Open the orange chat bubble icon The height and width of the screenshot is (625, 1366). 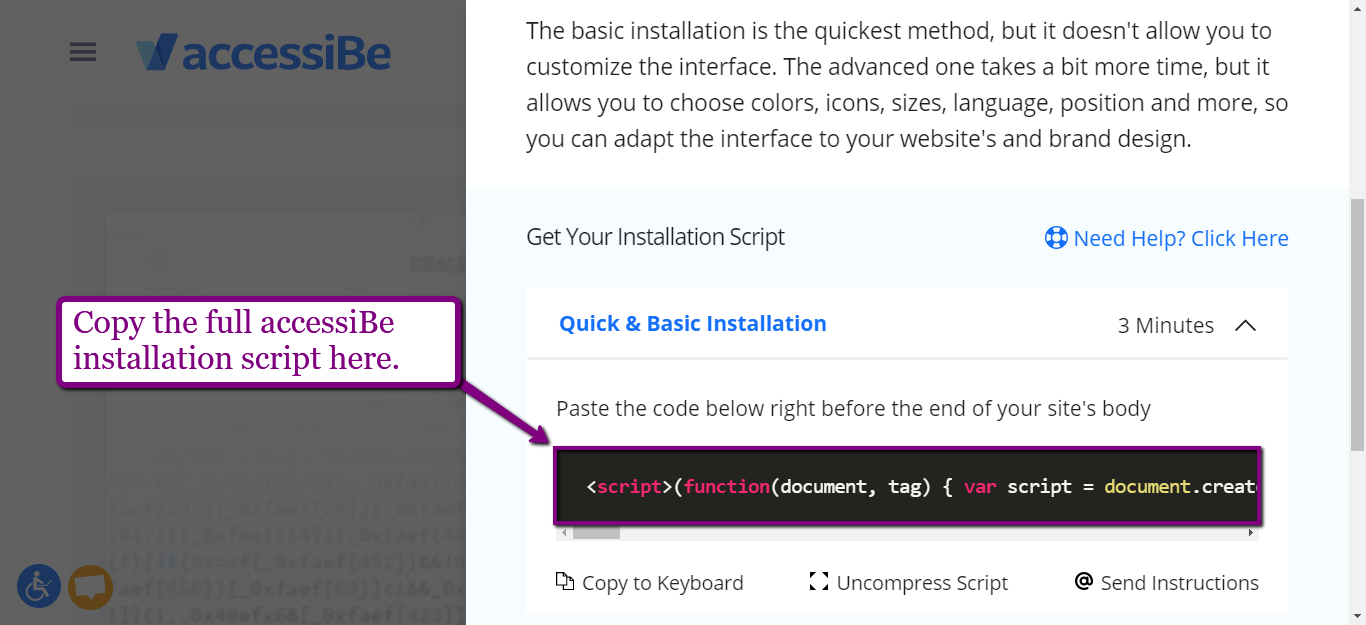[x=90, y=587]
